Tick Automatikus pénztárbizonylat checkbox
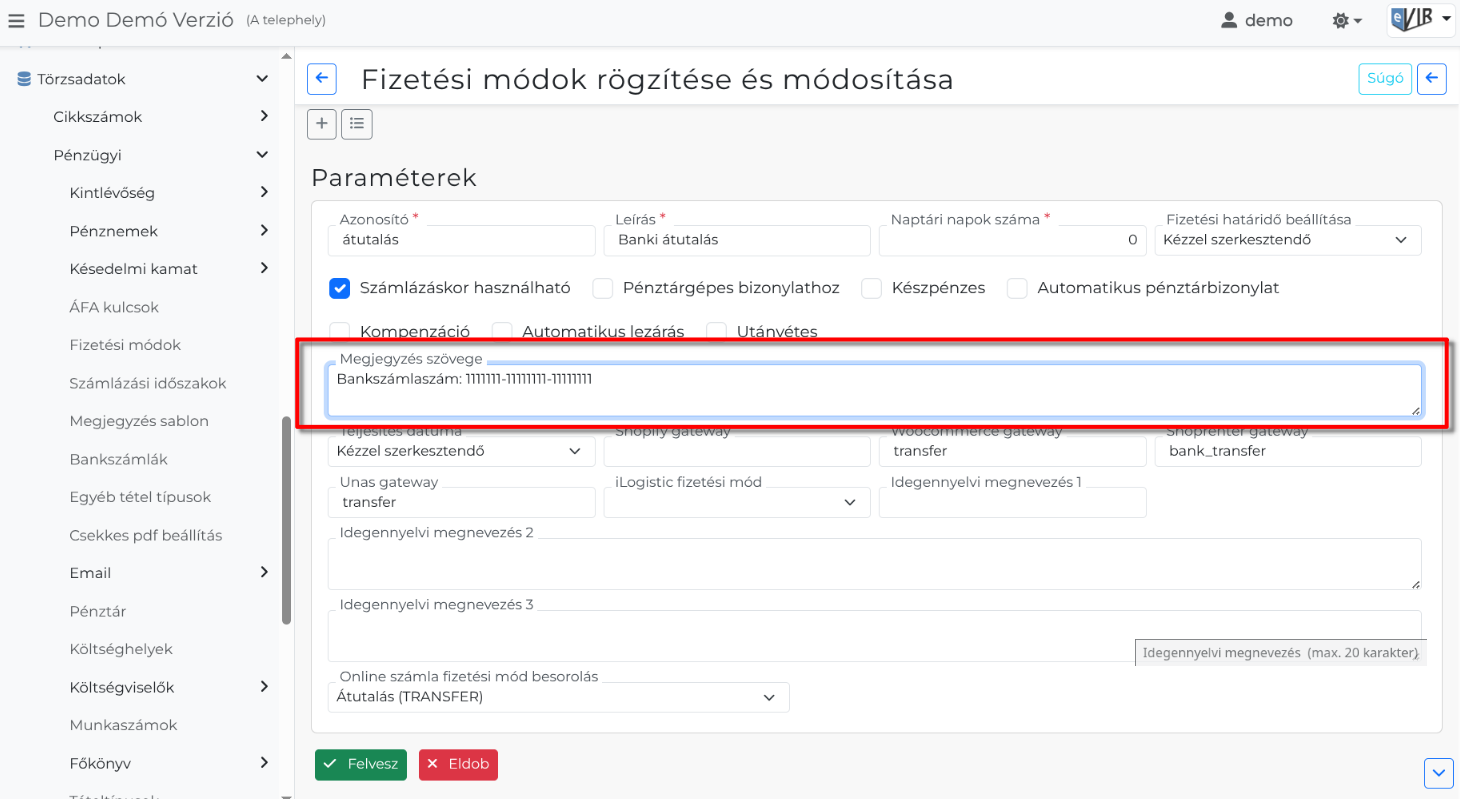Screen dimensions: 1460x800 [1018, 288]
